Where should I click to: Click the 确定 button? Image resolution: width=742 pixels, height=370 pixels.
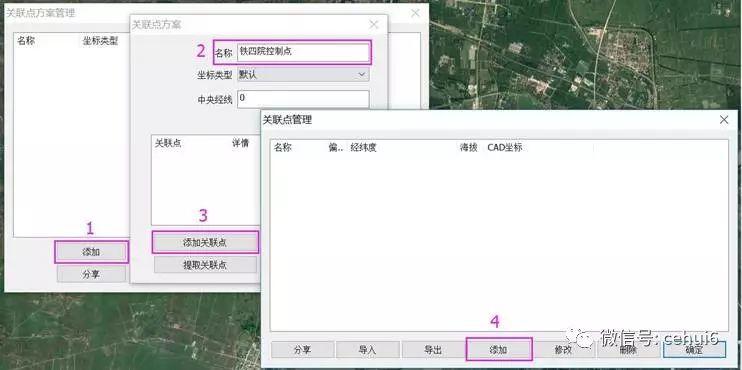(694, 350)
